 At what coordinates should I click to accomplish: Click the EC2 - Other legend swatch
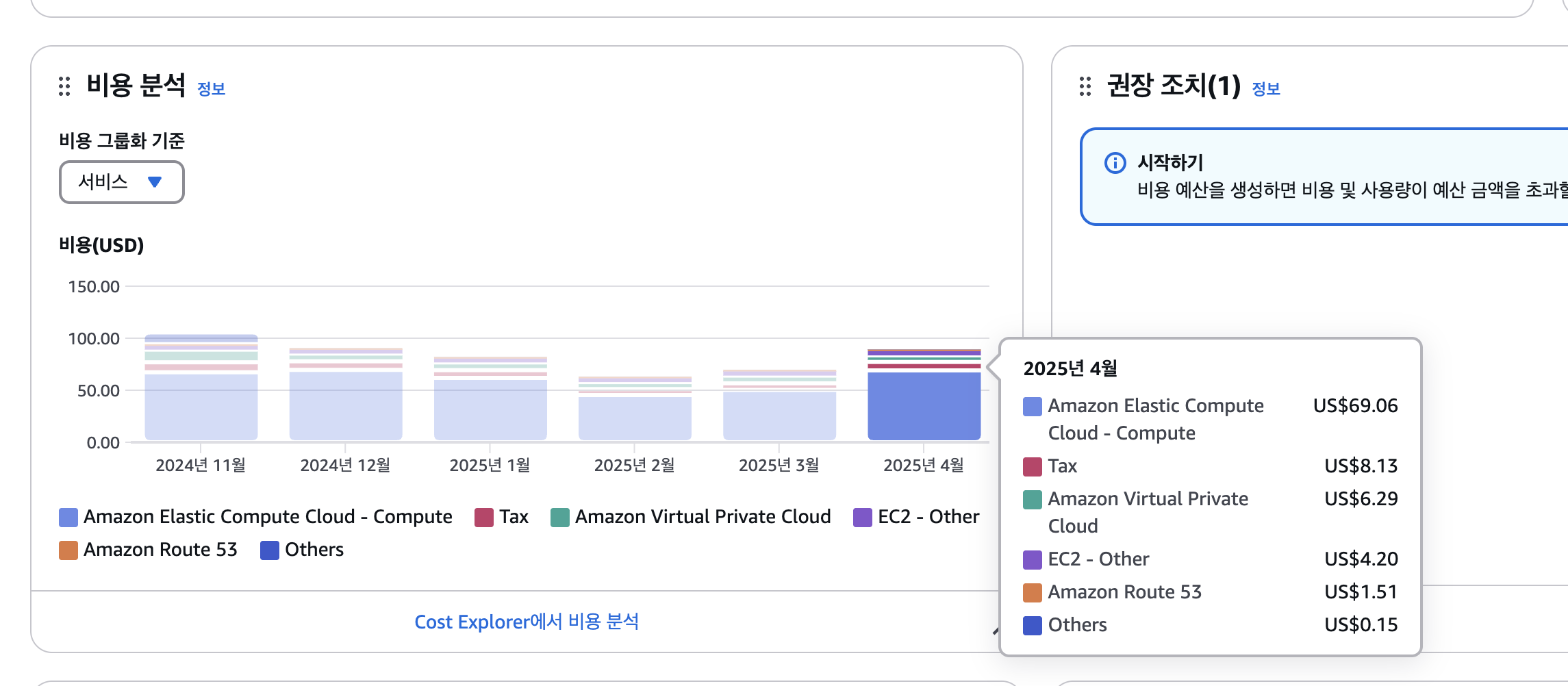click(x=863, y=518)
